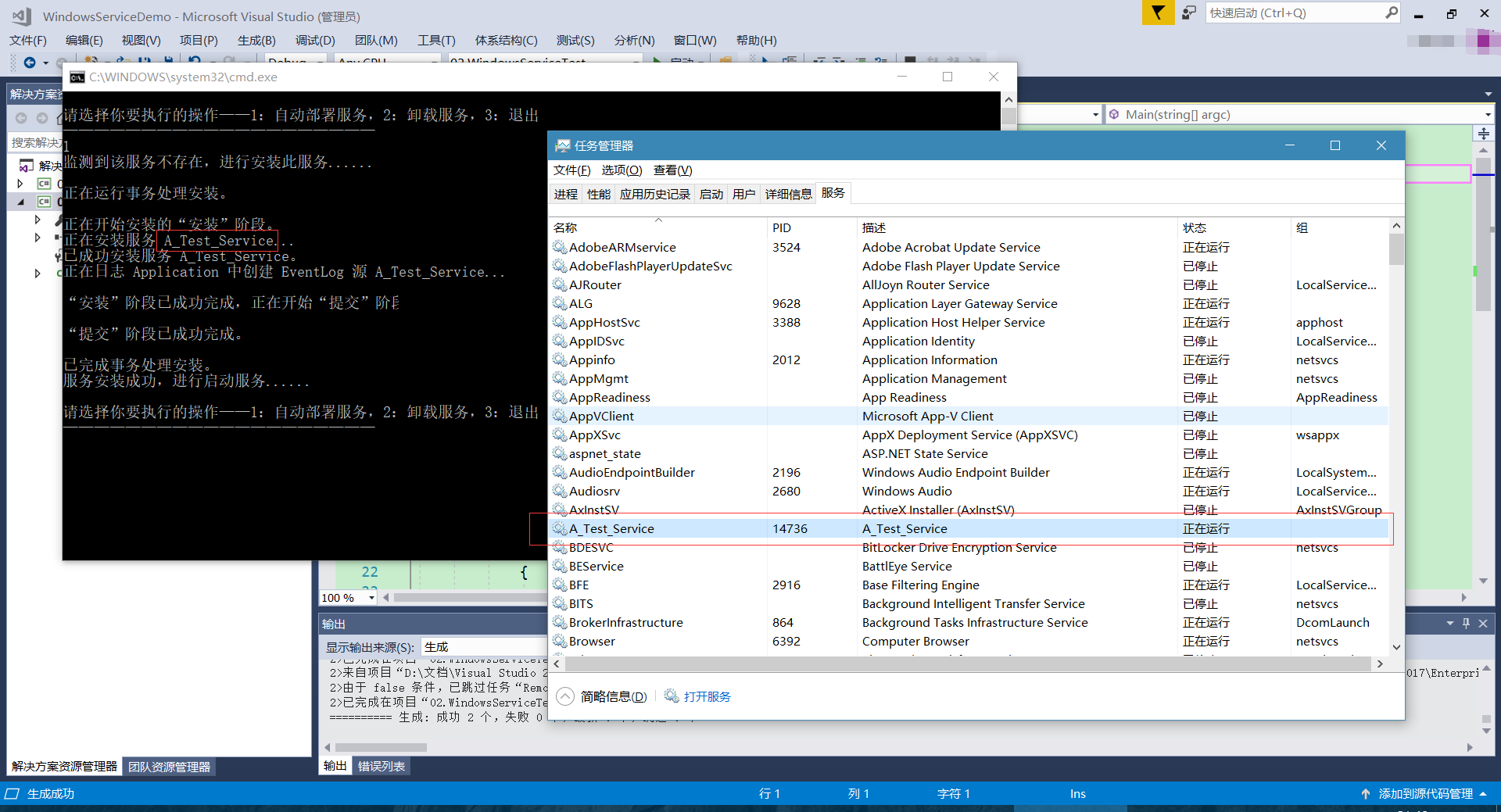This screenshot has height=812, width=1501.
Task: Sort services by the 名称 column header
Action: pos(658,227)
